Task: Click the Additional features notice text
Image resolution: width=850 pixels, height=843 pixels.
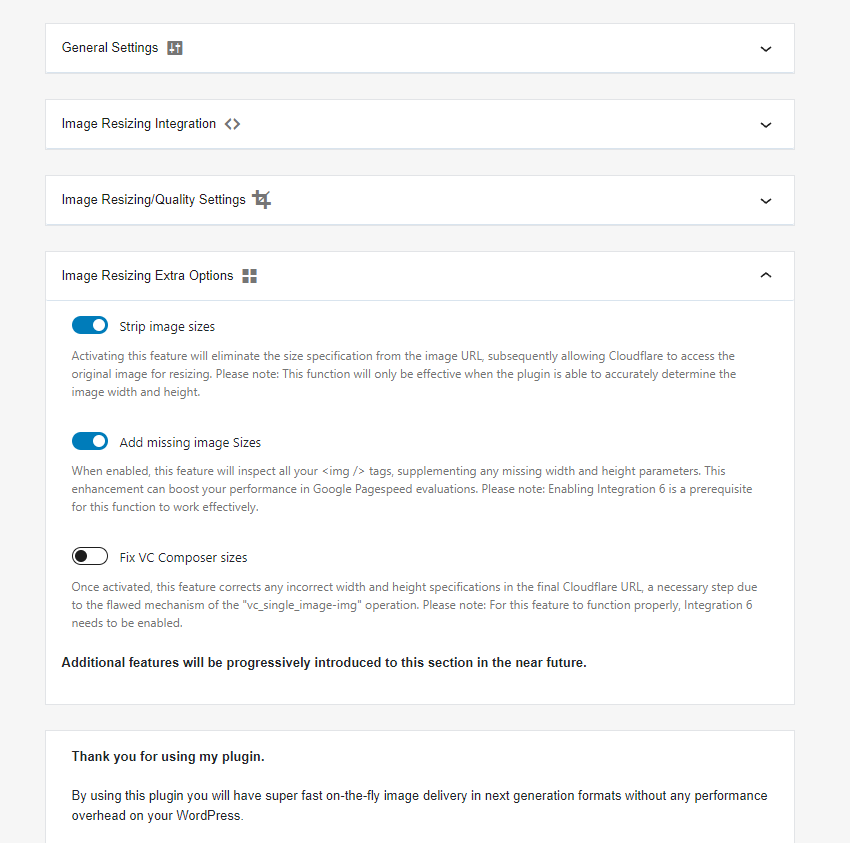Action: click(324, 662)
